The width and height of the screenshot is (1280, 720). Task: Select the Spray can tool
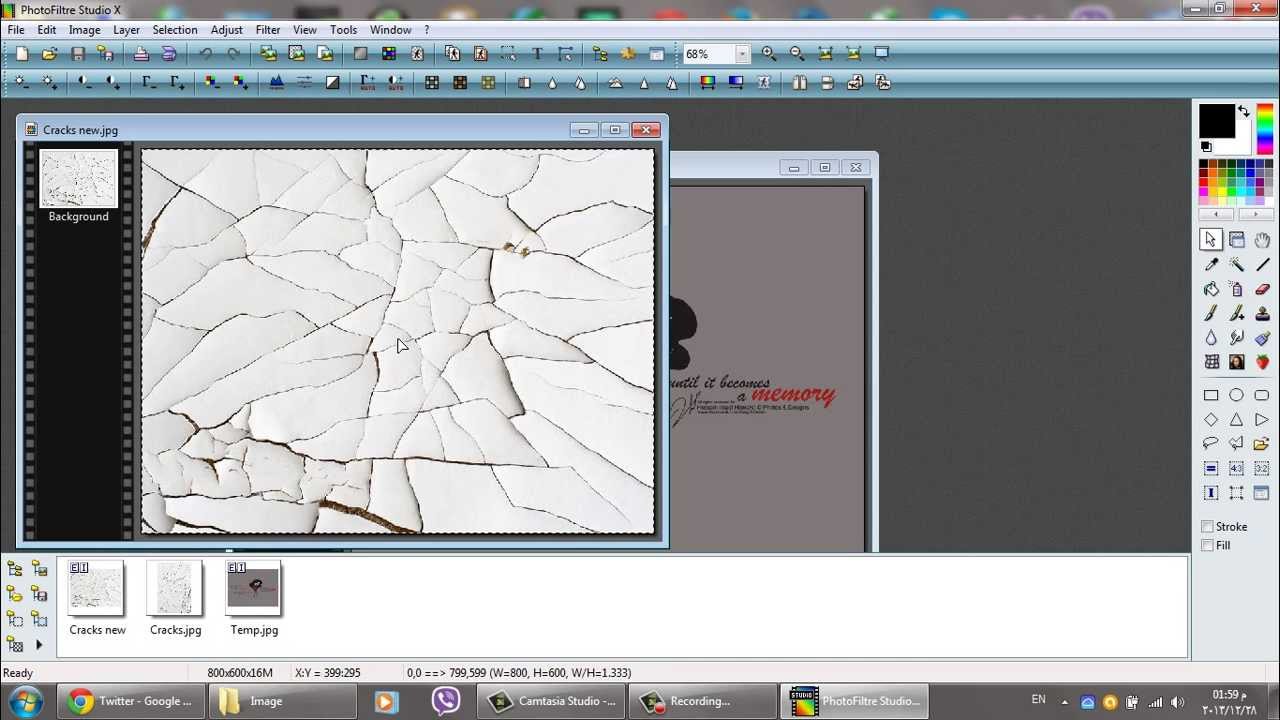[1237, 290]
